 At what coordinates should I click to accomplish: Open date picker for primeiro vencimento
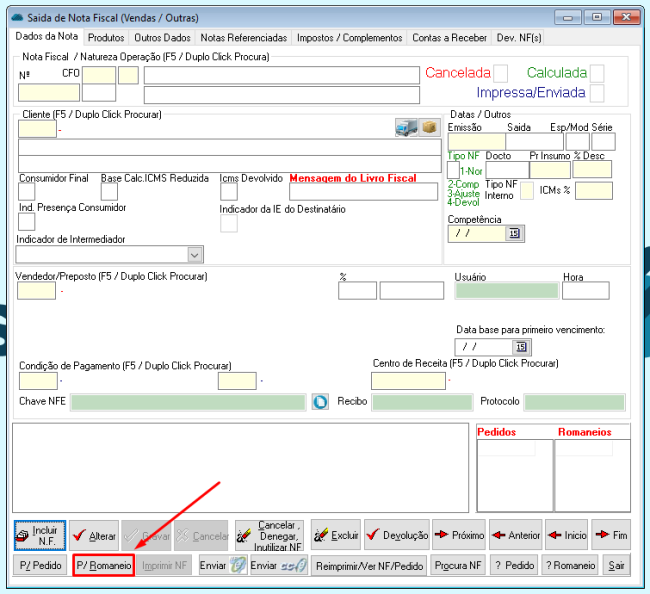(x=521, y=347)
